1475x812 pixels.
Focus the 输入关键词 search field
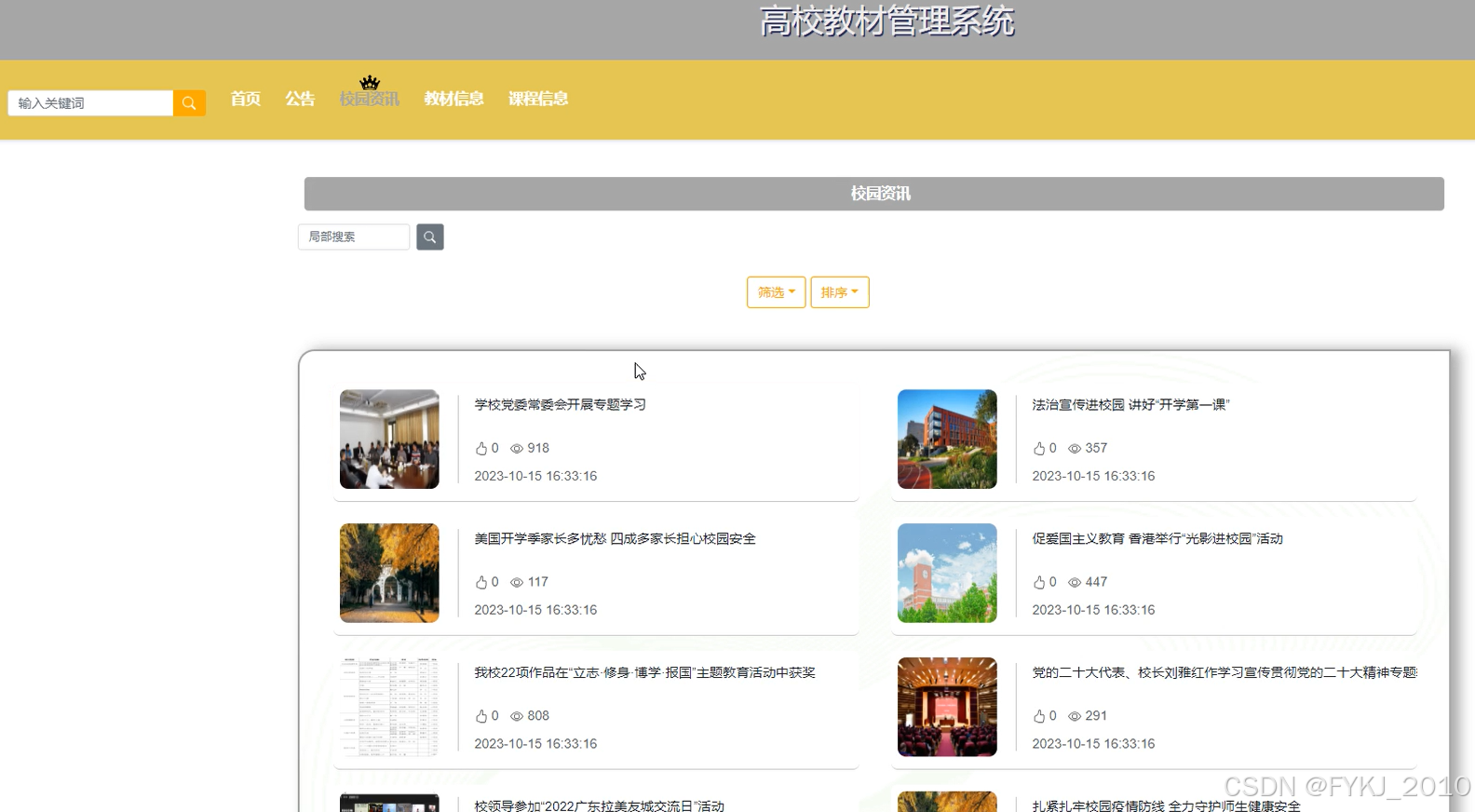(x=90, y=102)
